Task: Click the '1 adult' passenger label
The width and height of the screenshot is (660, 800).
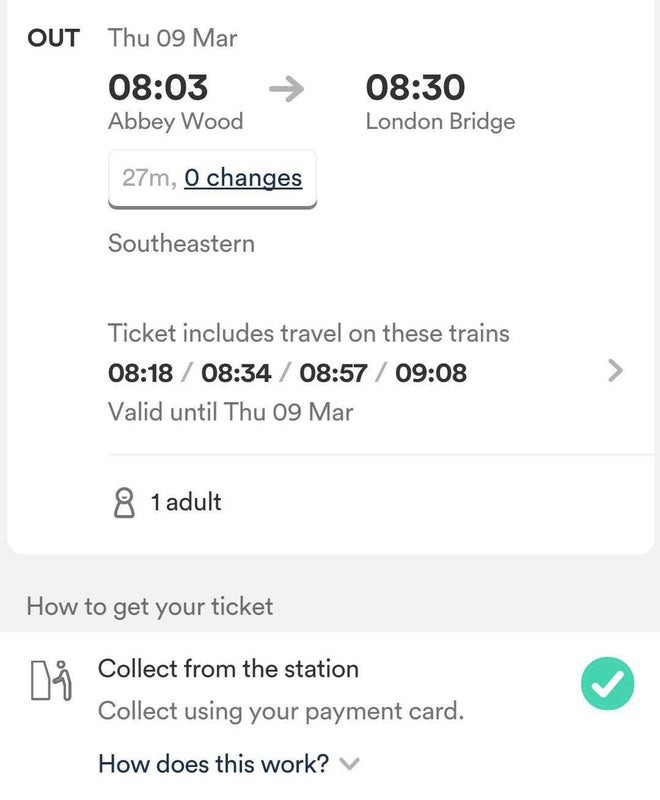Action: click(186, 502)
